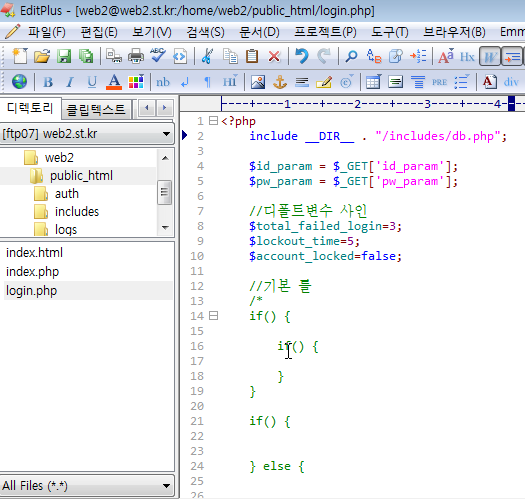The width and height of the screenshot is (525, 499).
Task: Insert a paragraph tag icon
Action: click(x=207, y=82)
